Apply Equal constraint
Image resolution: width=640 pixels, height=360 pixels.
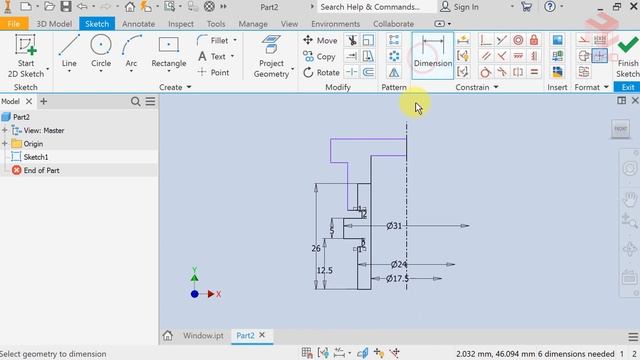click(534, 73)
